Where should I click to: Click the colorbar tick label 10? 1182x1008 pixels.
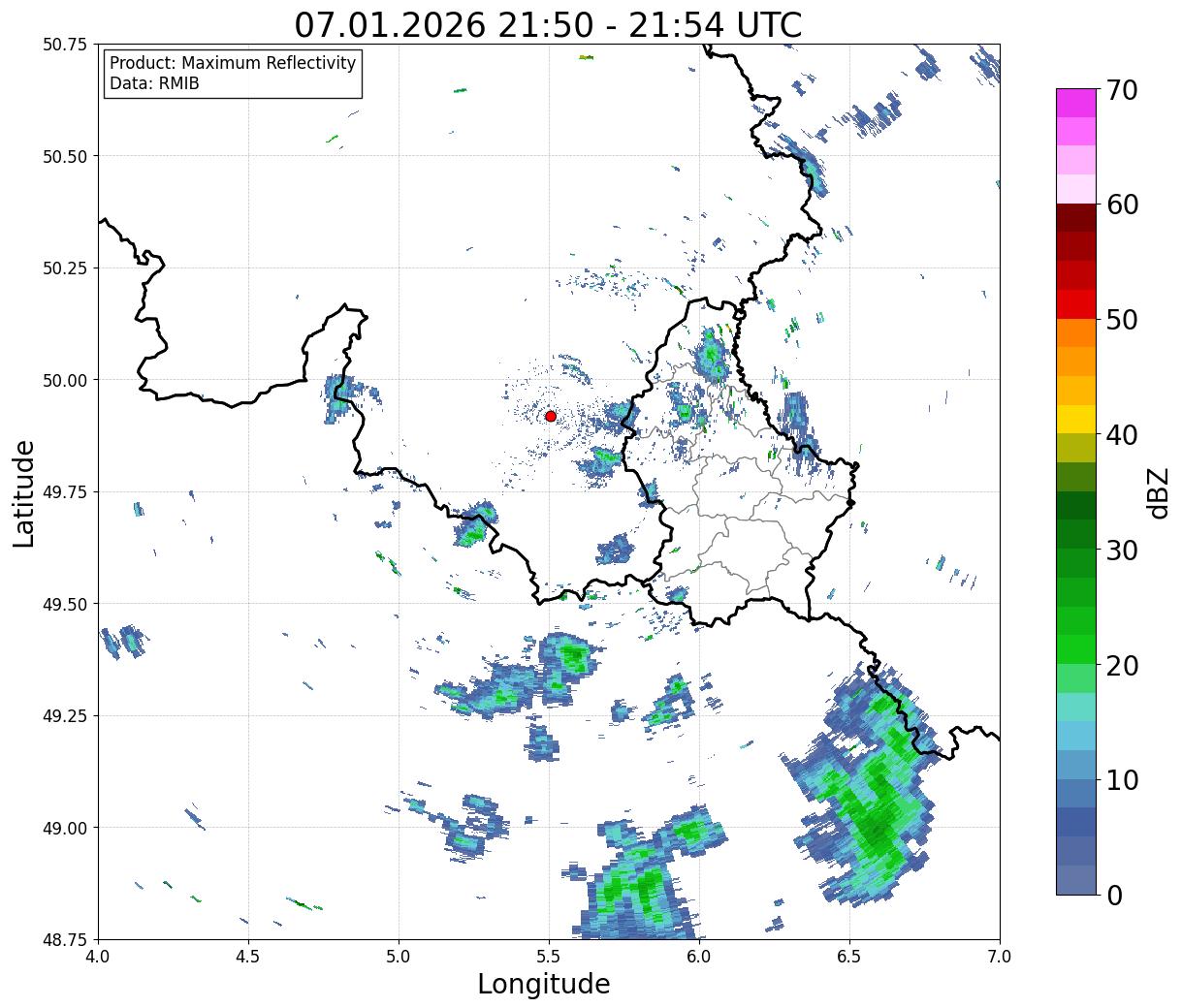[1122, 780]
